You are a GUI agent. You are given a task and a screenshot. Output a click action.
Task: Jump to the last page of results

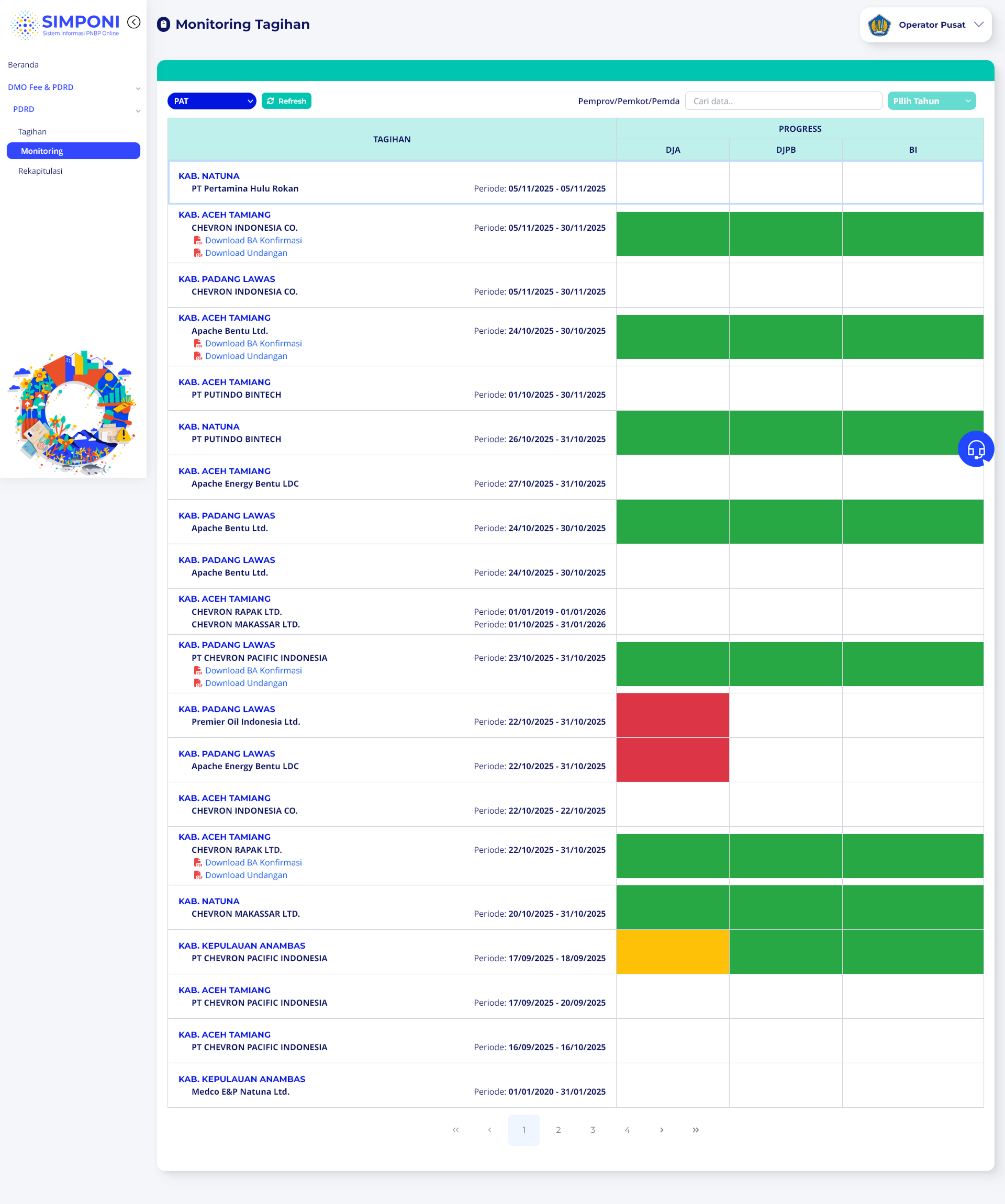tap(696, 1130)
